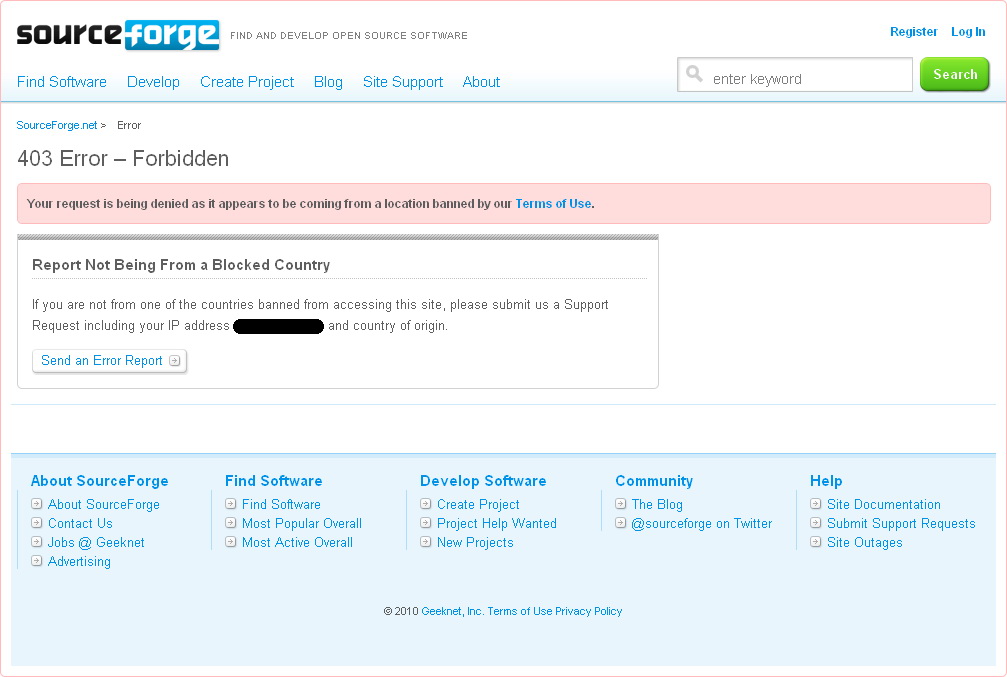Open Find Software link in the footer list
This screenshot has width=1007, height=677.
281,505
